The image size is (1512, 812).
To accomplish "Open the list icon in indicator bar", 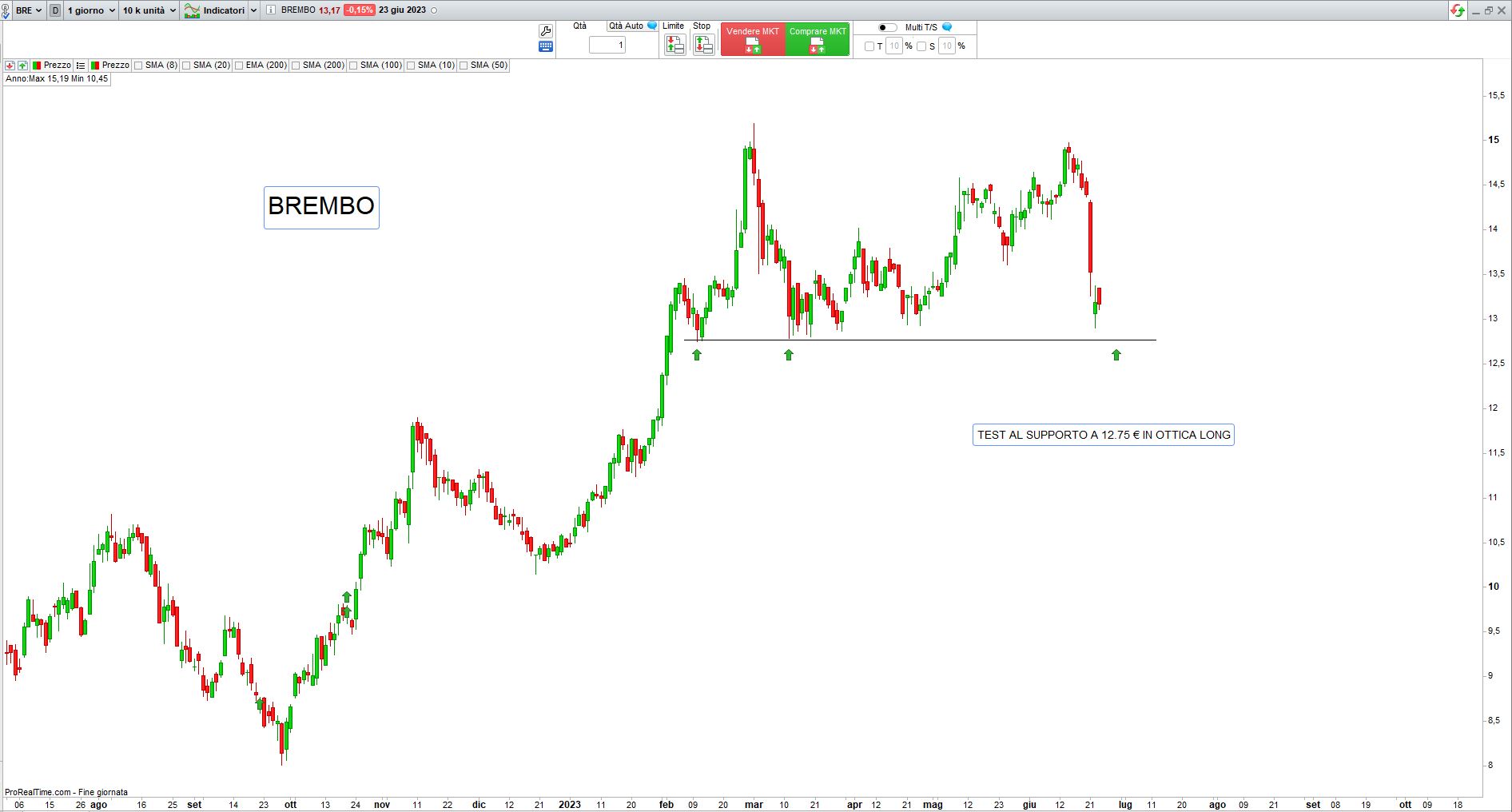I will coord(81,66).
